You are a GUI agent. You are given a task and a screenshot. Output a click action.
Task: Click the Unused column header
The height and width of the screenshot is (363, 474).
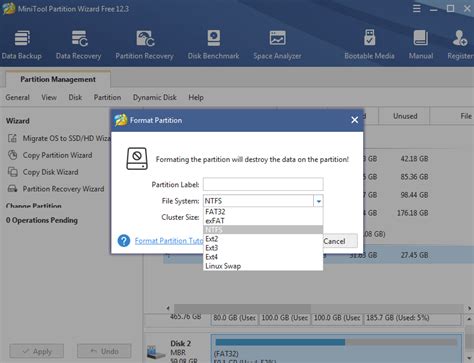pyautogui.click(x=405, y=116)
